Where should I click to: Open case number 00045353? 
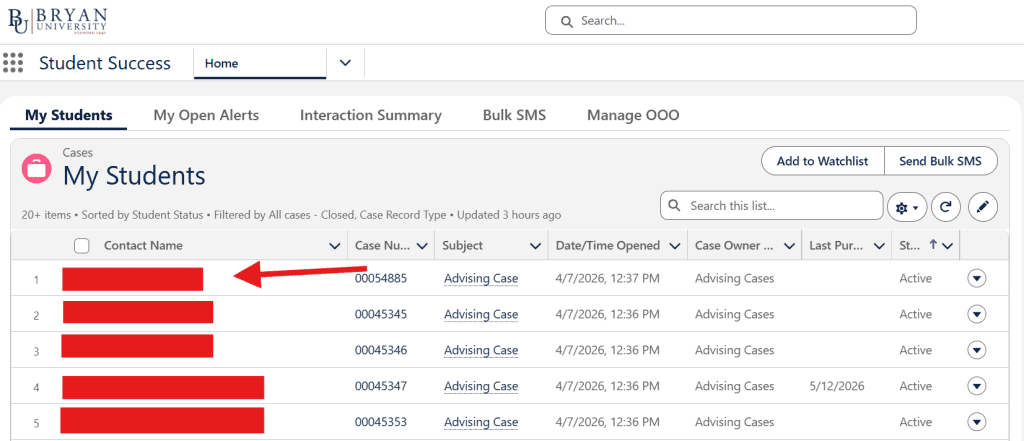click(x=381, y=422)
